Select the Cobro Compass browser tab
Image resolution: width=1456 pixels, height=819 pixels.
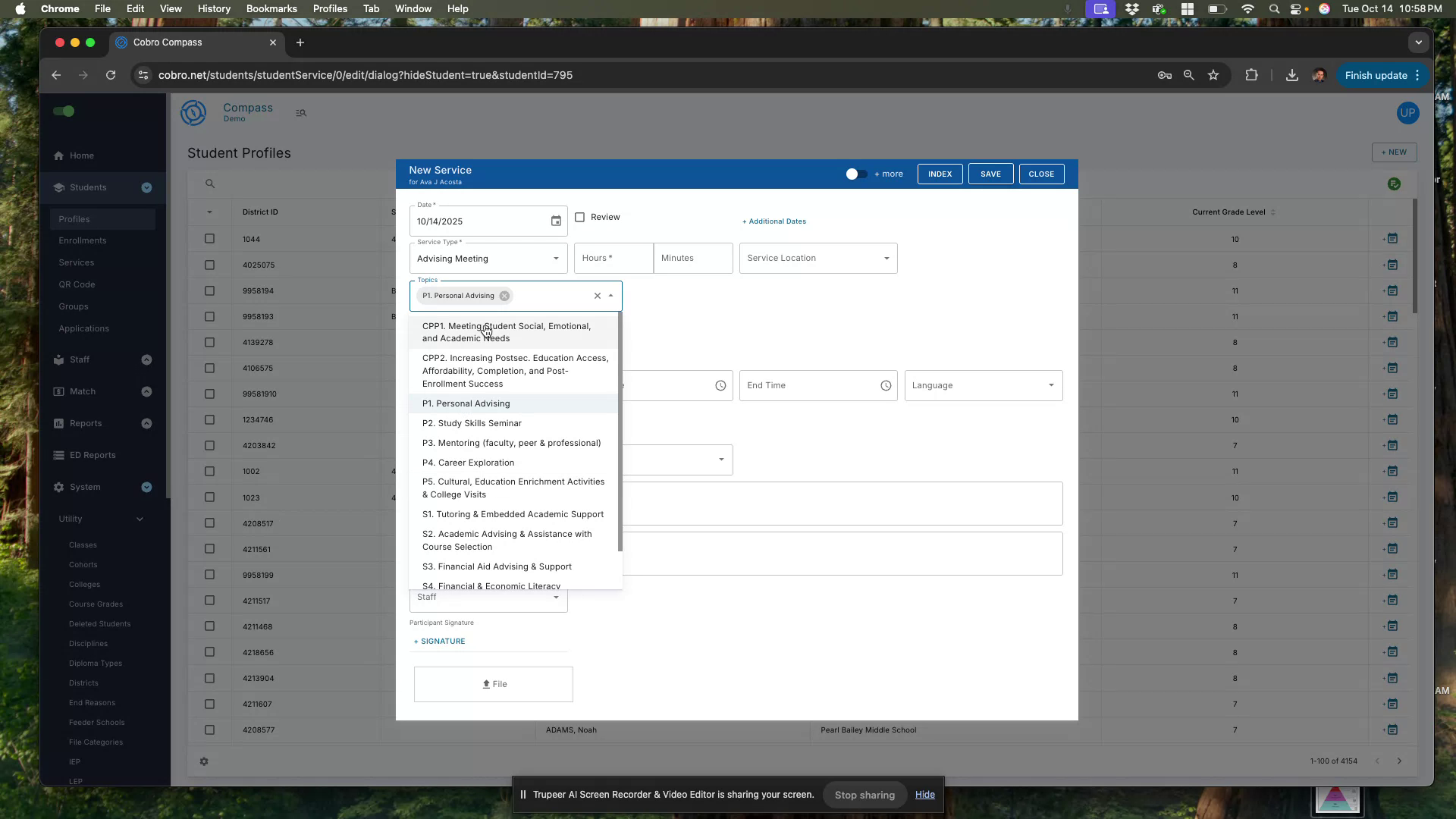pos(168,42)
